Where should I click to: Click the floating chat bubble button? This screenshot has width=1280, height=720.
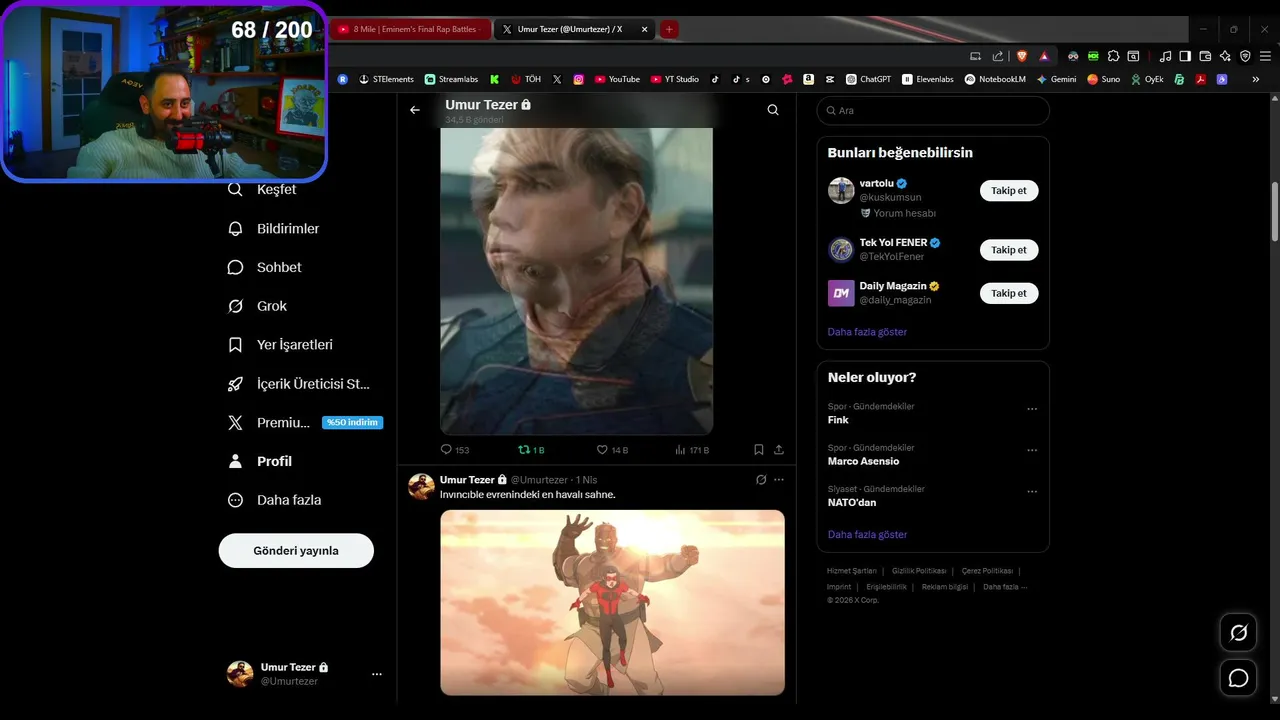pos(1238,678)
